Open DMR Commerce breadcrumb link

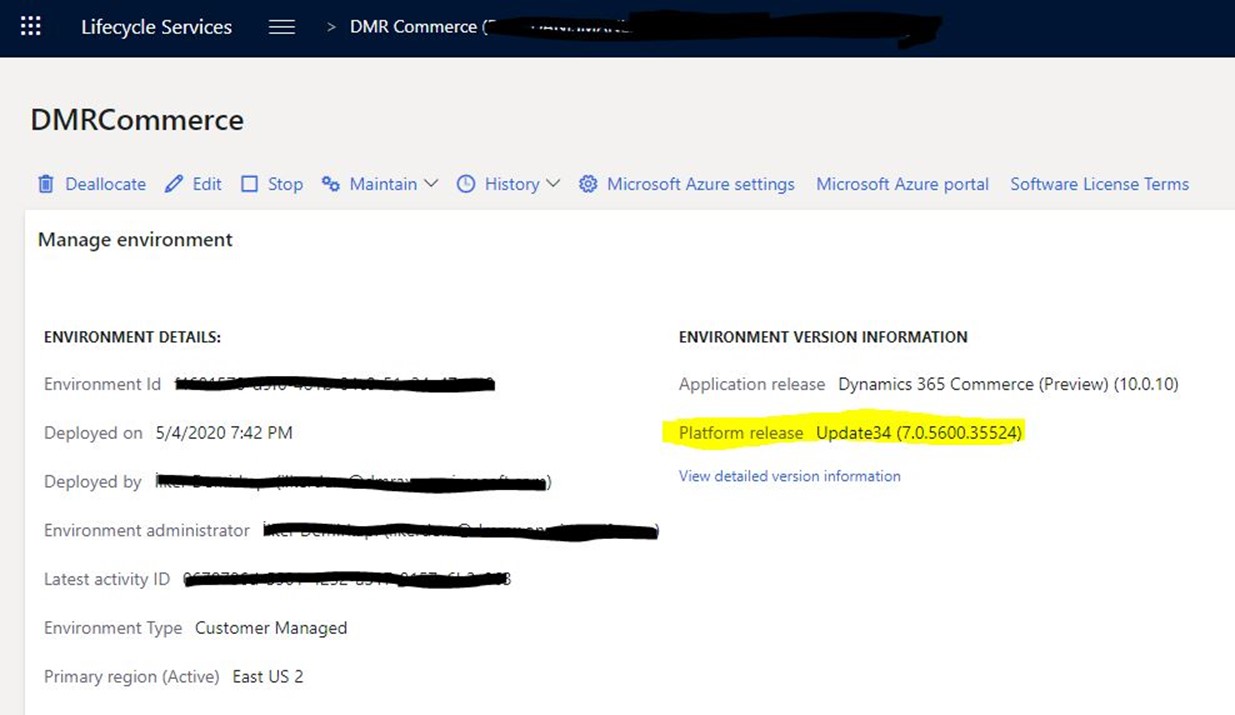coord(413,27)
